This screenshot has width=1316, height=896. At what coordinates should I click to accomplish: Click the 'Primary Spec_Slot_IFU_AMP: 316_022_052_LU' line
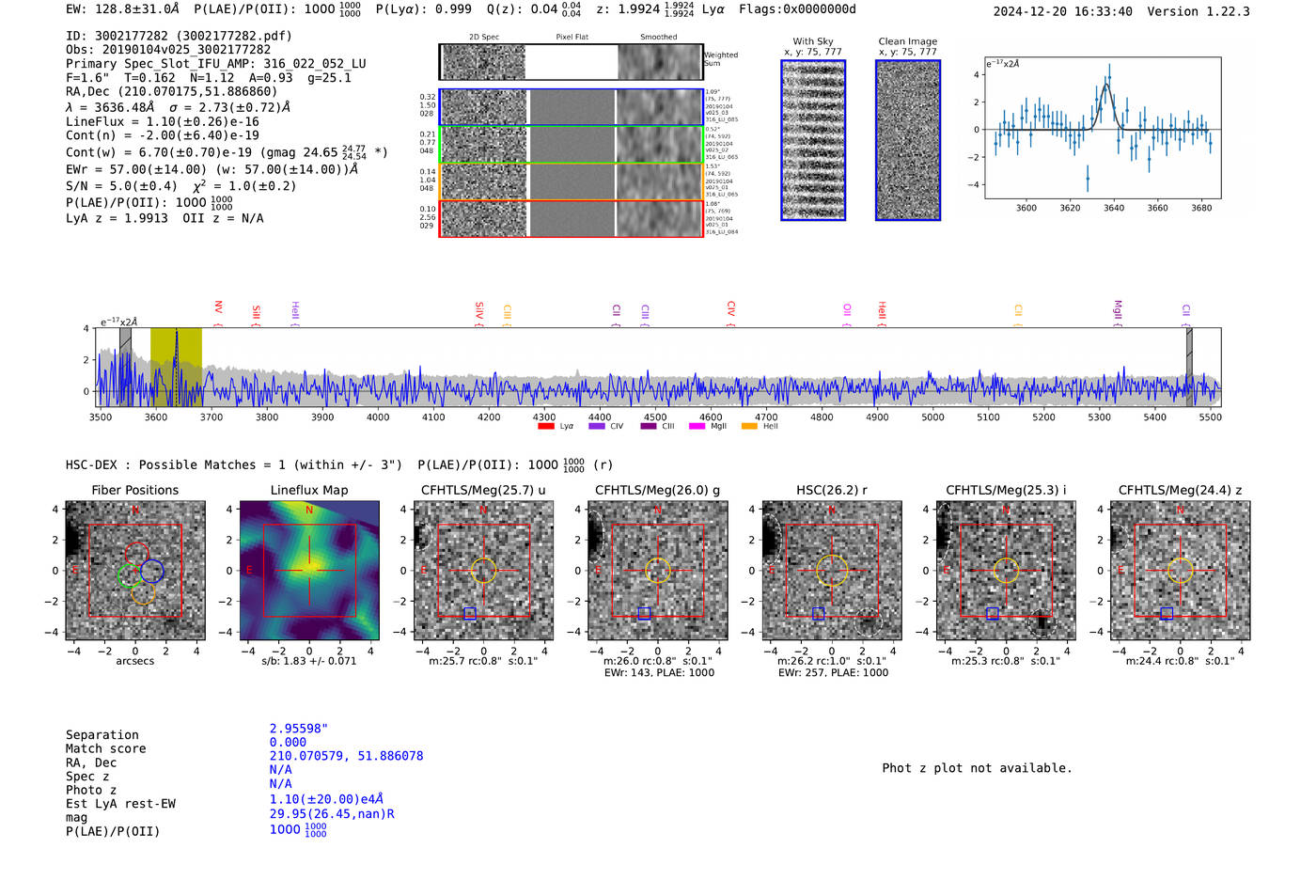[216, 64]
